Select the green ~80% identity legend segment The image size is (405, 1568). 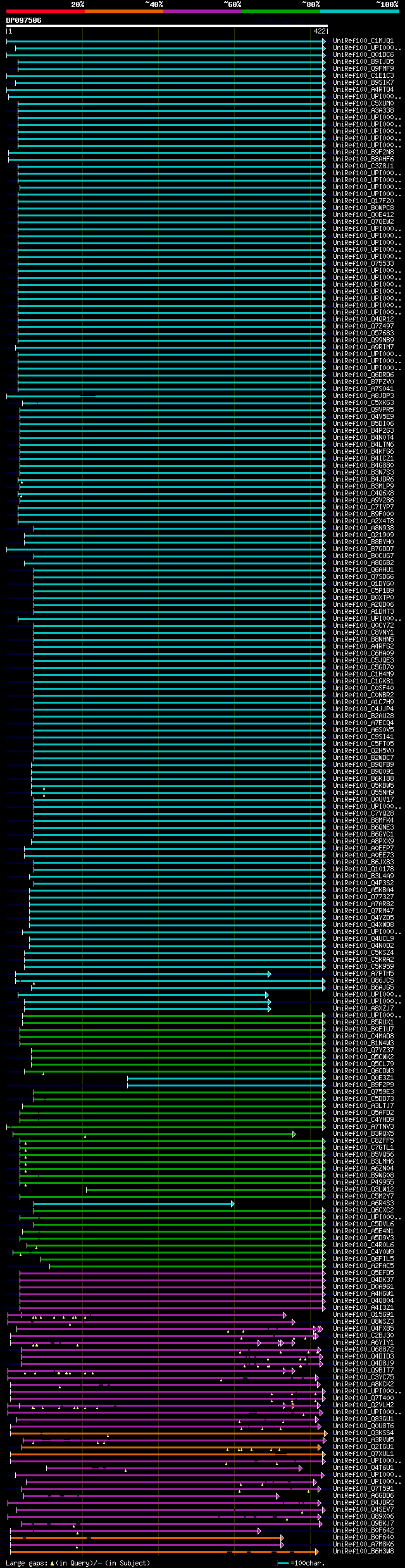click(280, 11)
